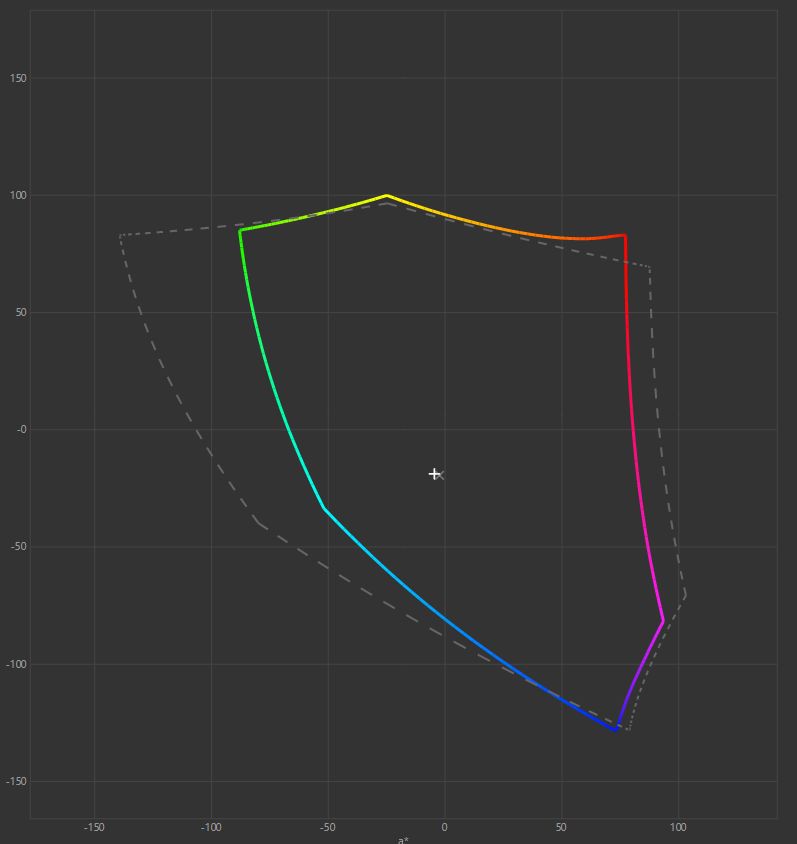Click the magenta corner vertex of the colored gamut
The height and width of the screenshot is (844, 797).
point(663,621)
